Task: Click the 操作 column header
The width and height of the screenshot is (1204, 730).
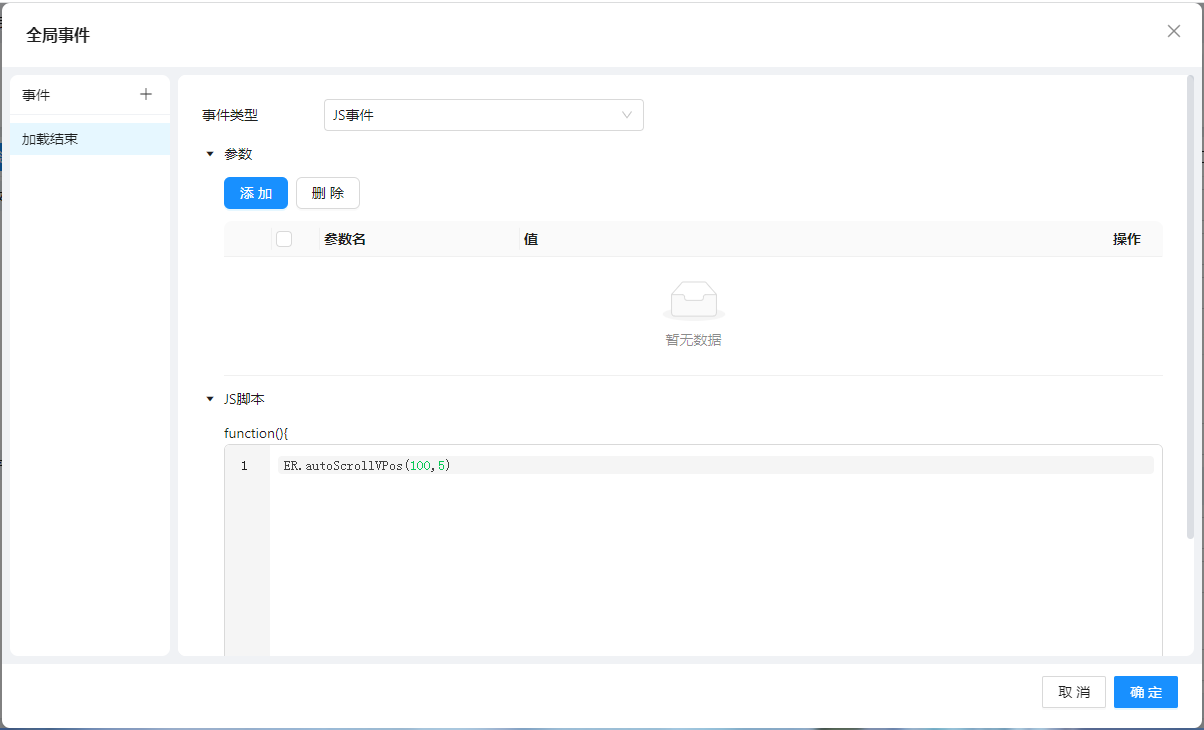Action: pyautogui.click(x=1126, y=239)
